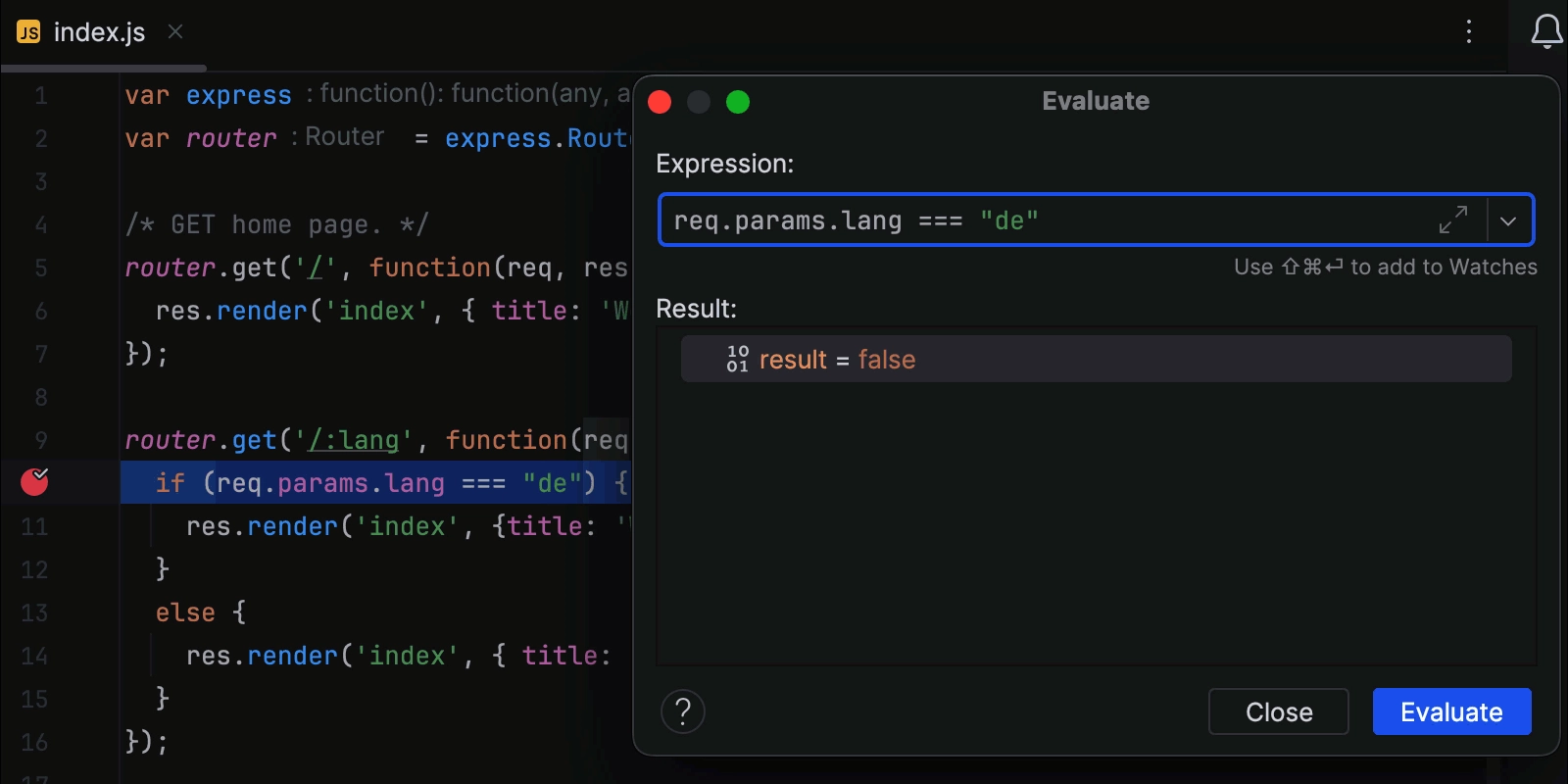
Task: Click the 'express' variable on line 1
Action: tap(238, 95)
